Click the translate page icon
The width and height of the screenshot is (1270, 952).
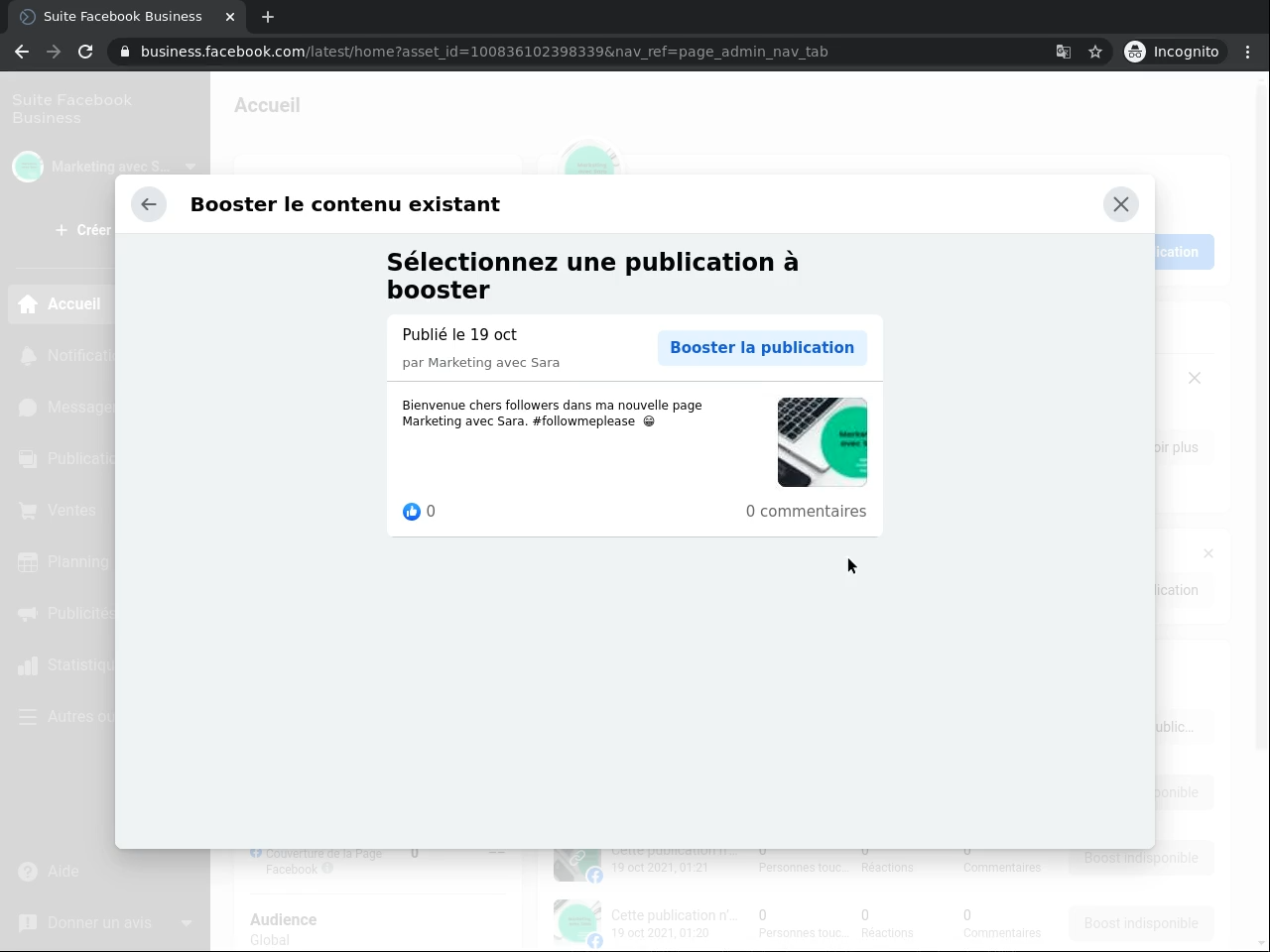point(1064,52)
